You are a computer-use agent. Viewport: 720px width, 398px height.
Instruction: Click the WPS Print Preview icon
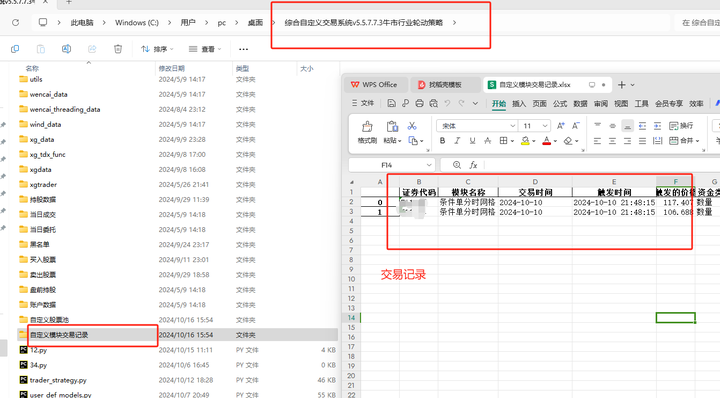click(433, 103)
